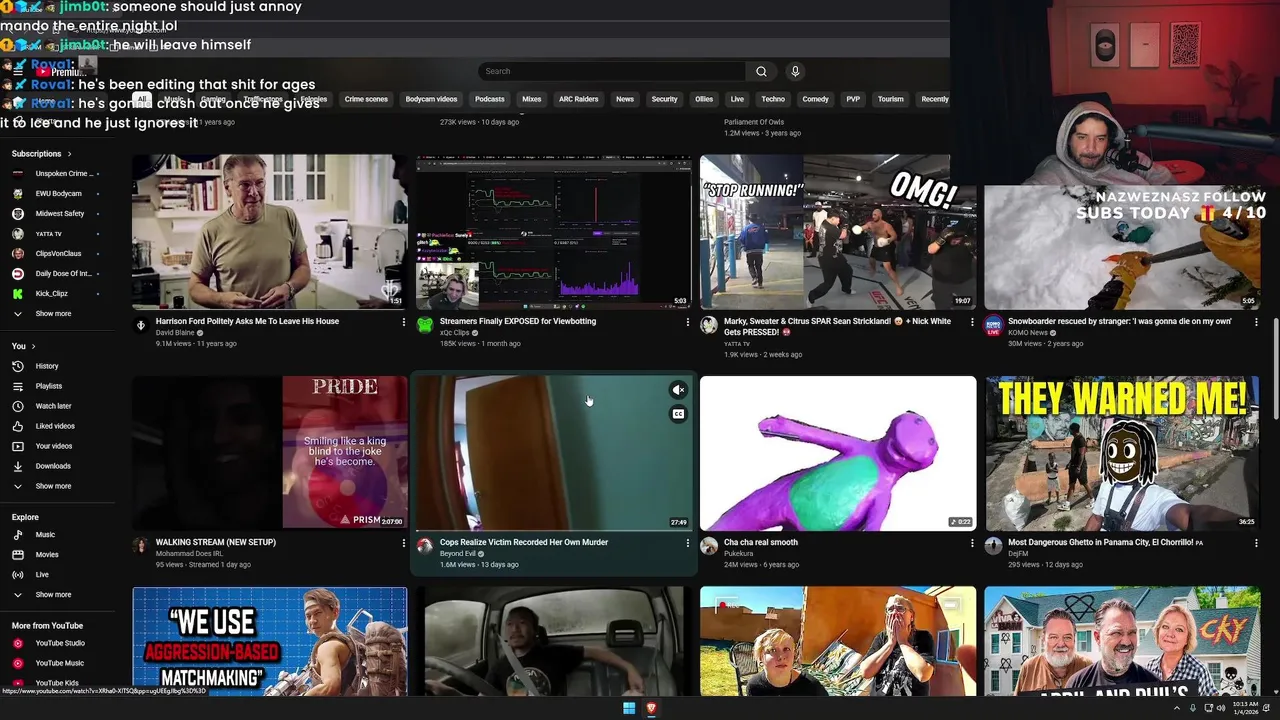
Task: Open Pukekura channel name link
Action: (x=738, y=553)
